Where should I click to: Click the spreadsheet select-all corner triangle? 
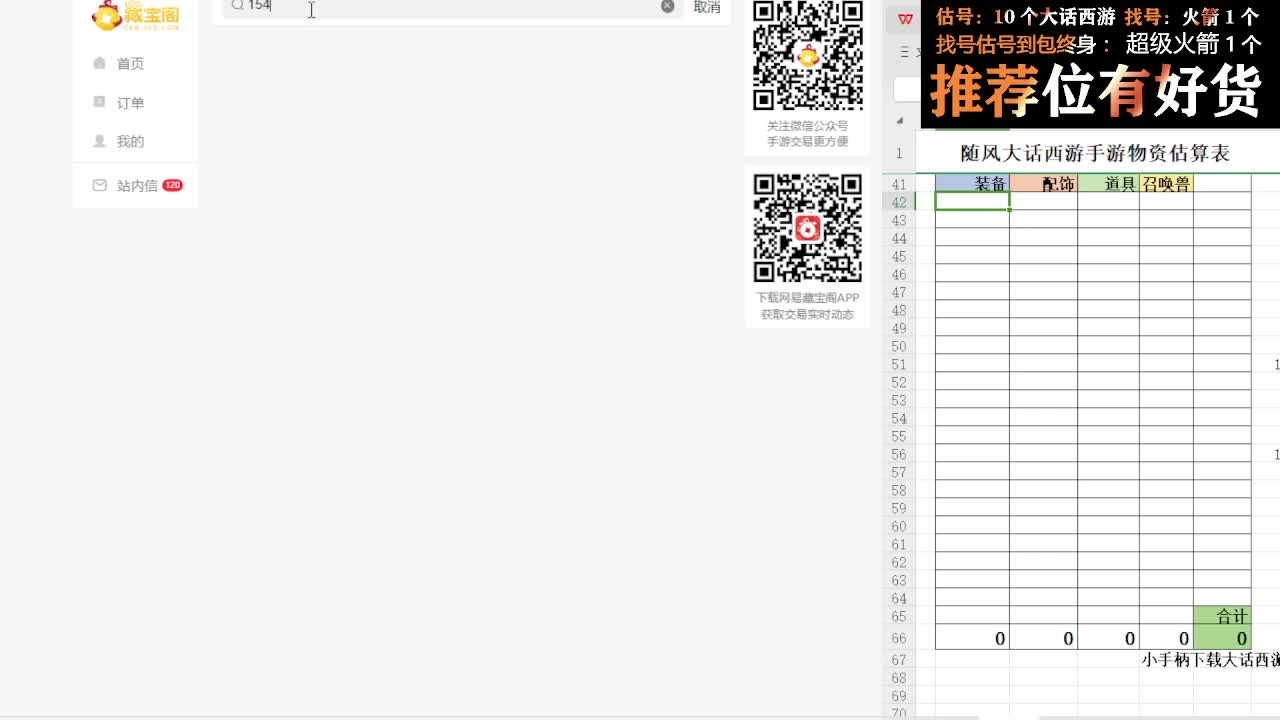[899, 121]
